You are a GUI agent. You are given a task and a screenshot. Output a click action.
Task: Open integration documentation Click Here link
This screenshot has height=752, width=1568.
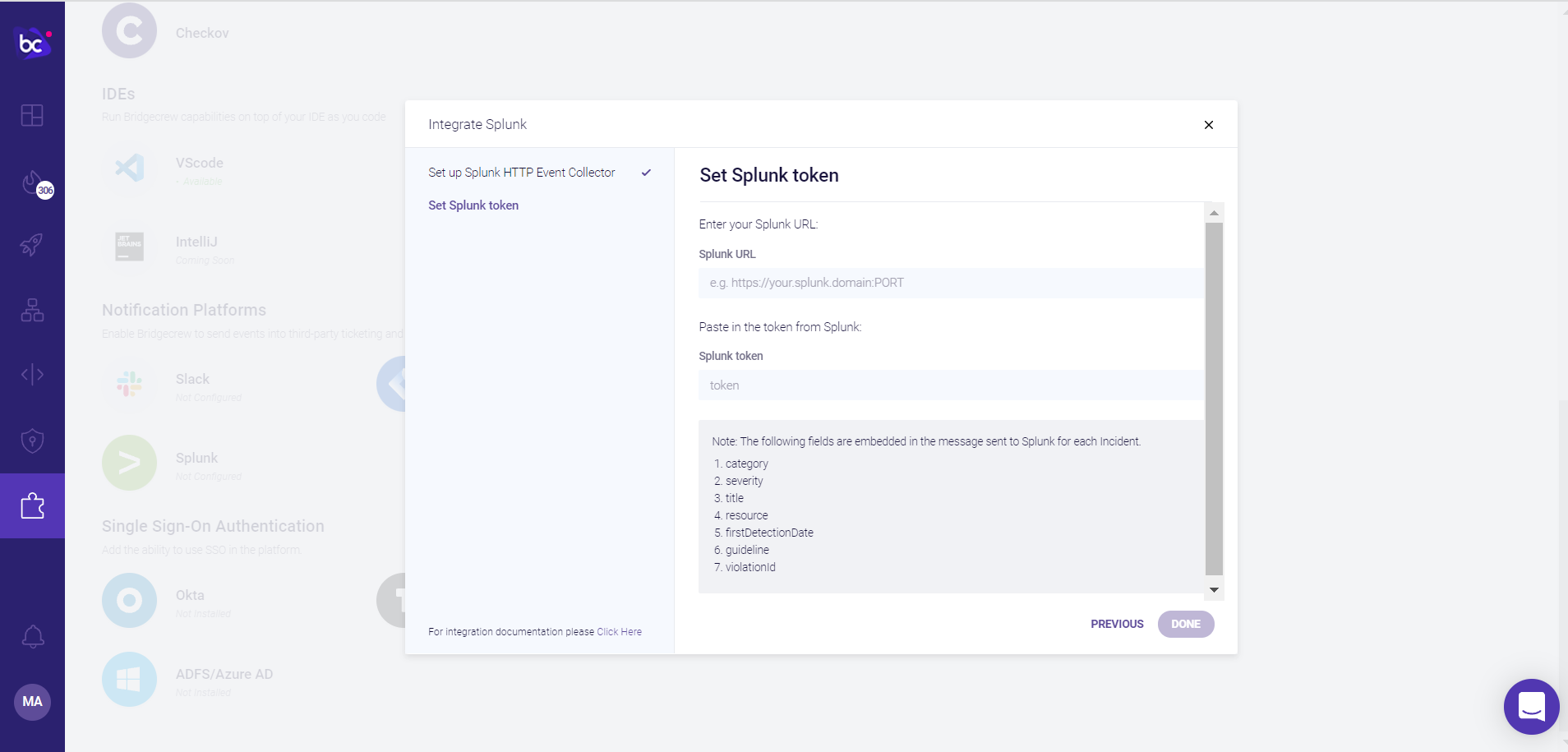[619, 632]
